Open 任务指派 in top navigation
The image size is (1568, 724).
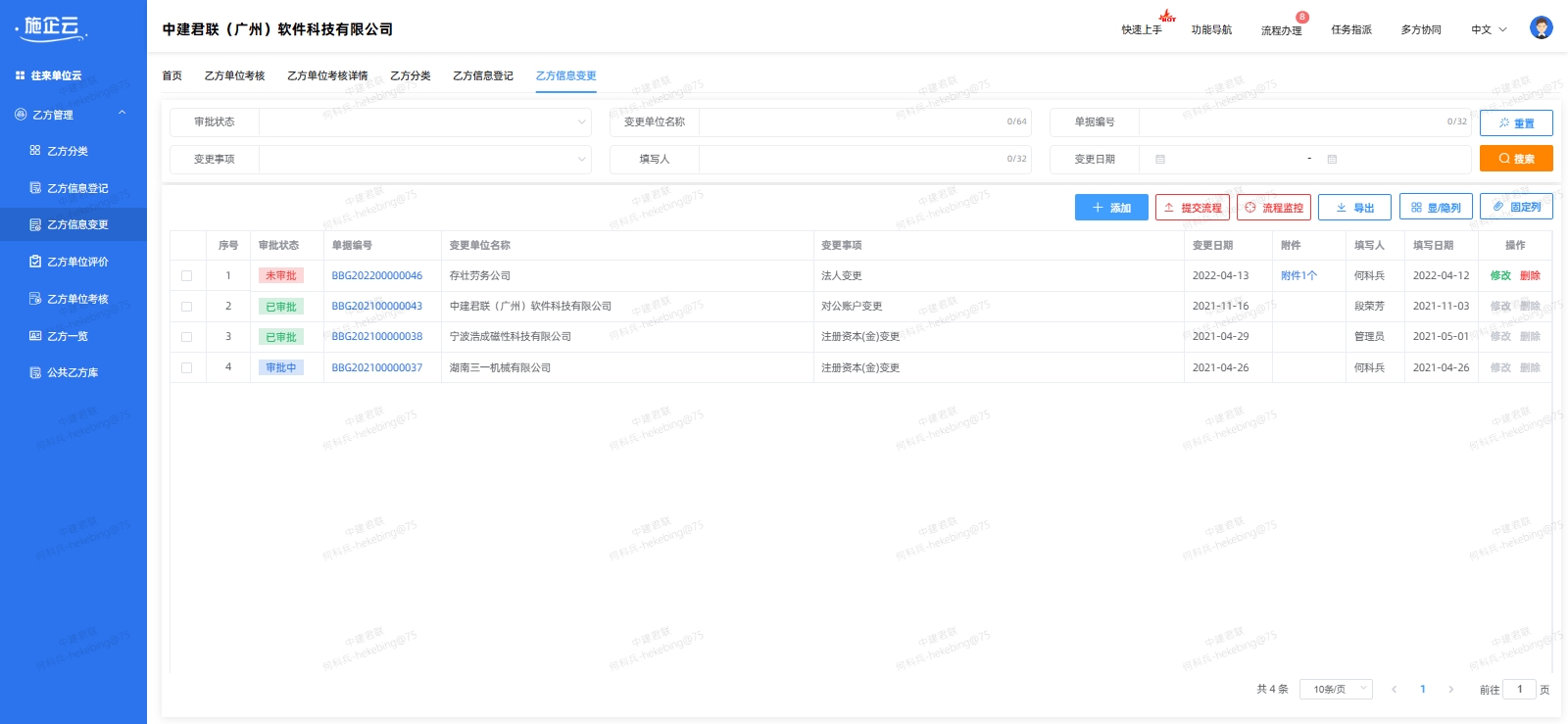(1351, 30)
